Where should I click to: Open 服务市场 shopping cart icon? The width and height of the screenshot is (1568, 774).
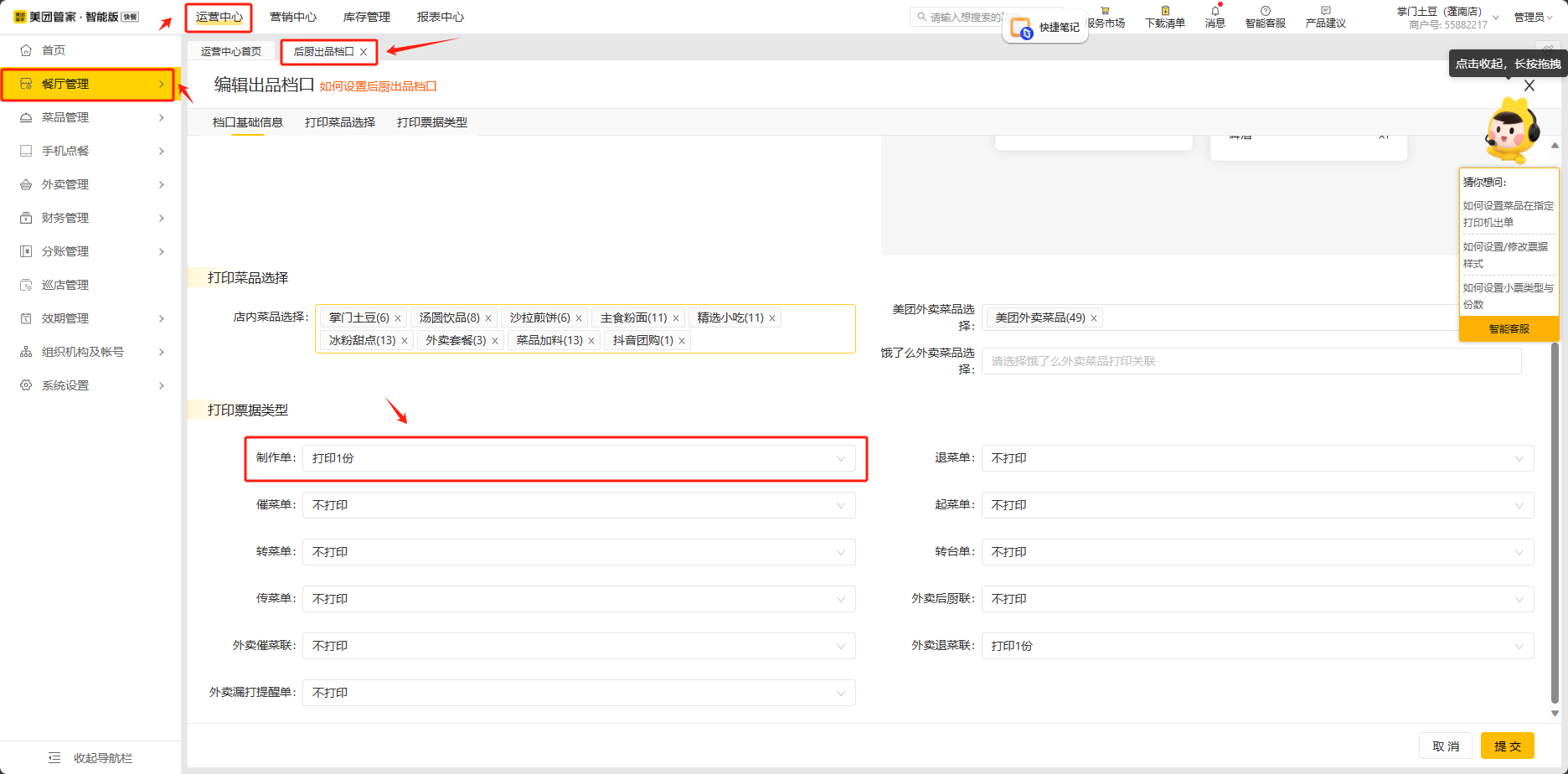[x=1105, y=11]
